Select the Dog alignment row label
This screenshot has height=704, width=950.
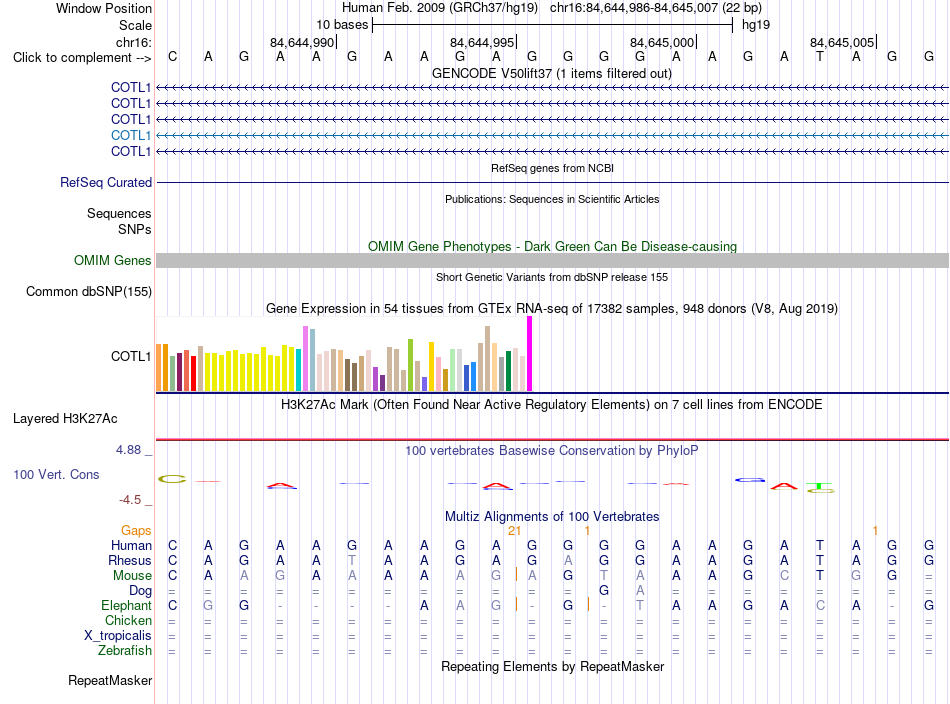(x=140, y=591)
